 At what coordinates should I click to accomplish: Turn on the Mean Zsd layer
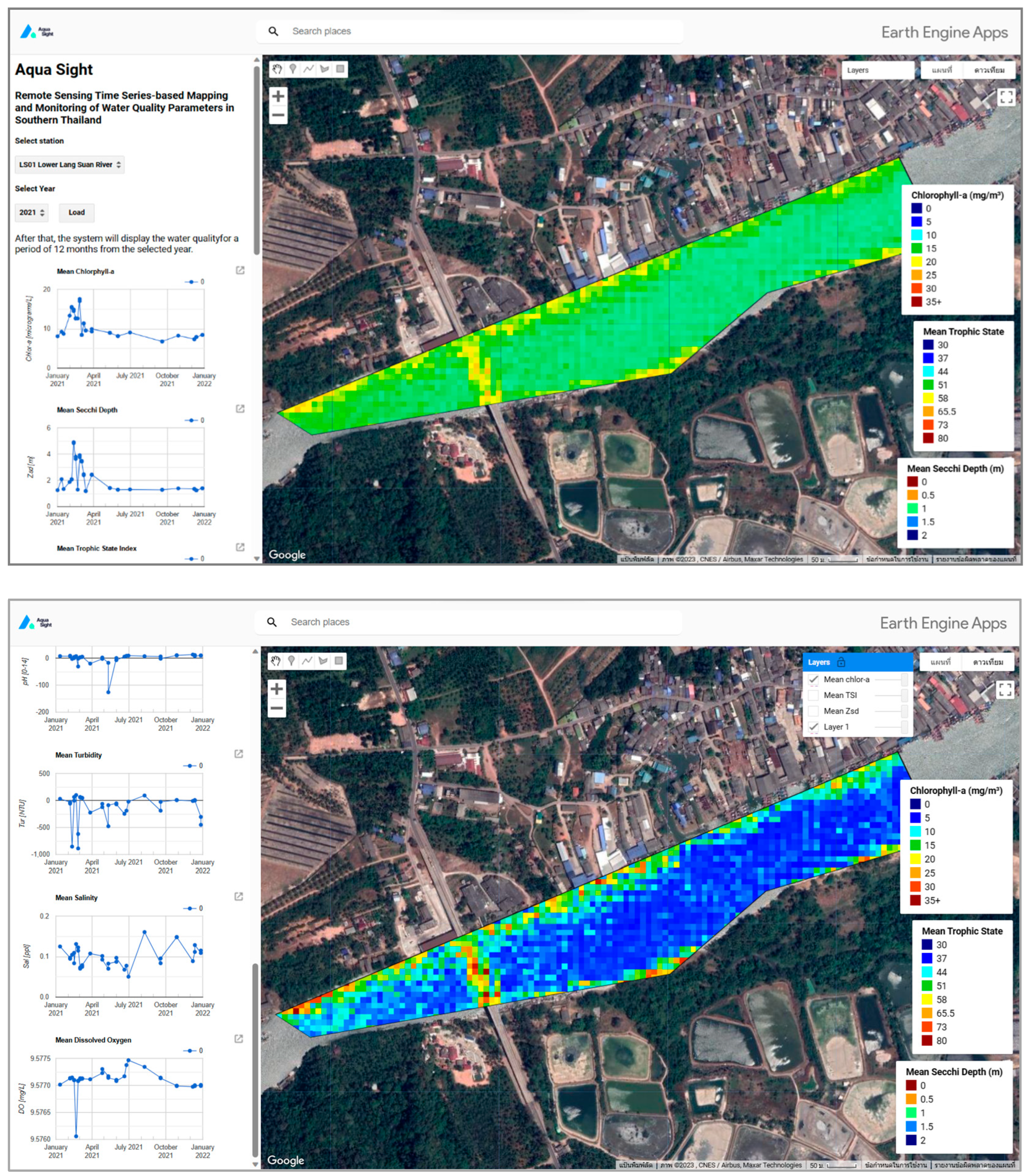coord(814,711)
